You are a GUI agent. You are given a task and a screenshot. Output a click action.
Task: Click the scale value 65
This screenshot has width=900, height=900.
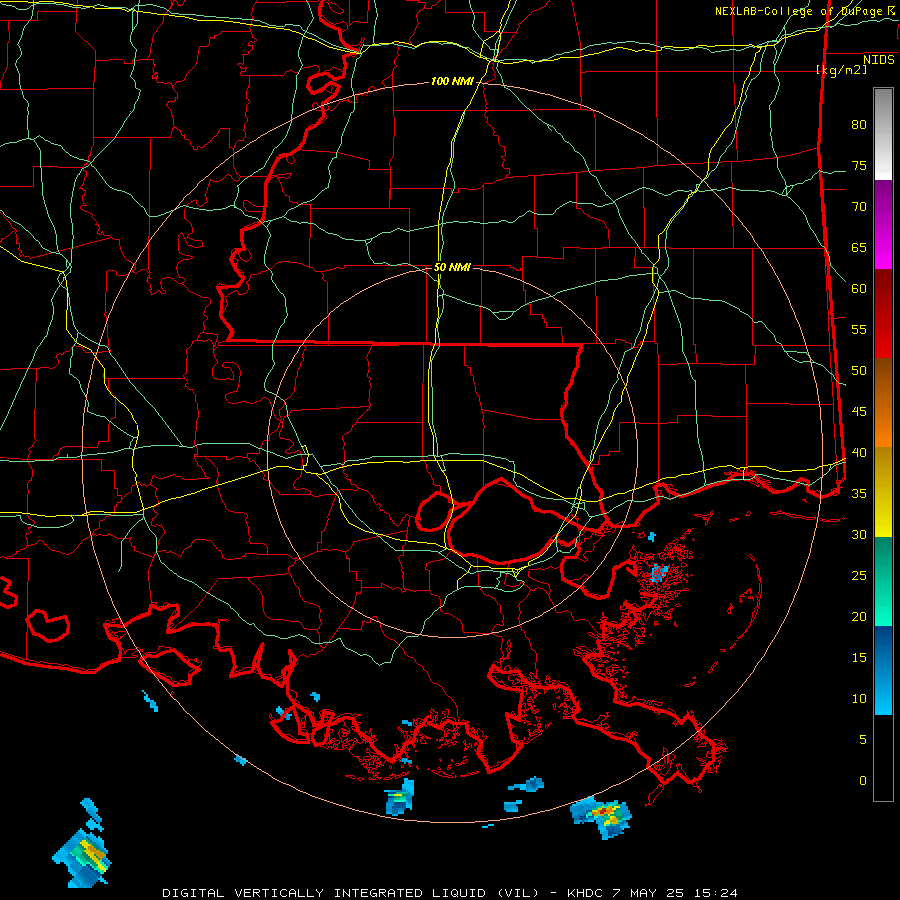(x=859, y=247)
